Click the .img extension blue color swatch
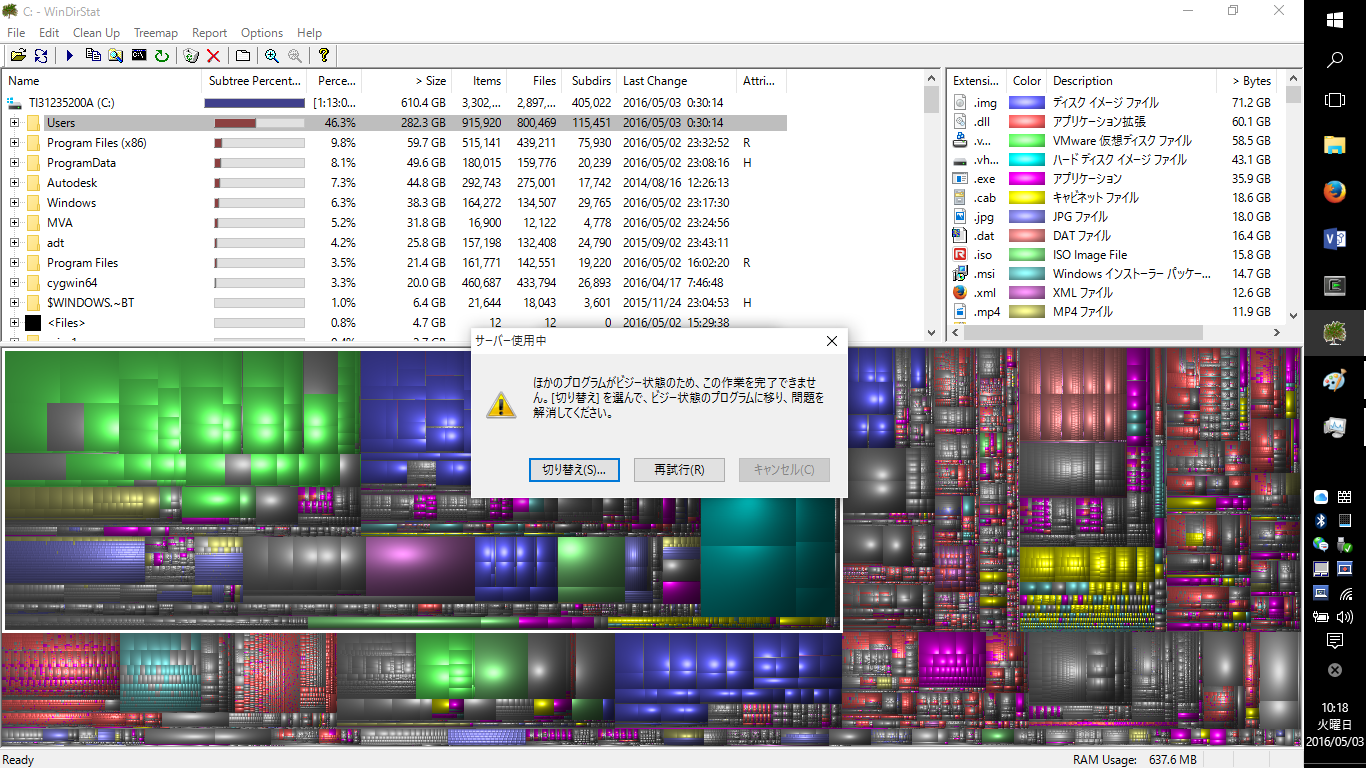 click(1026, 103)
